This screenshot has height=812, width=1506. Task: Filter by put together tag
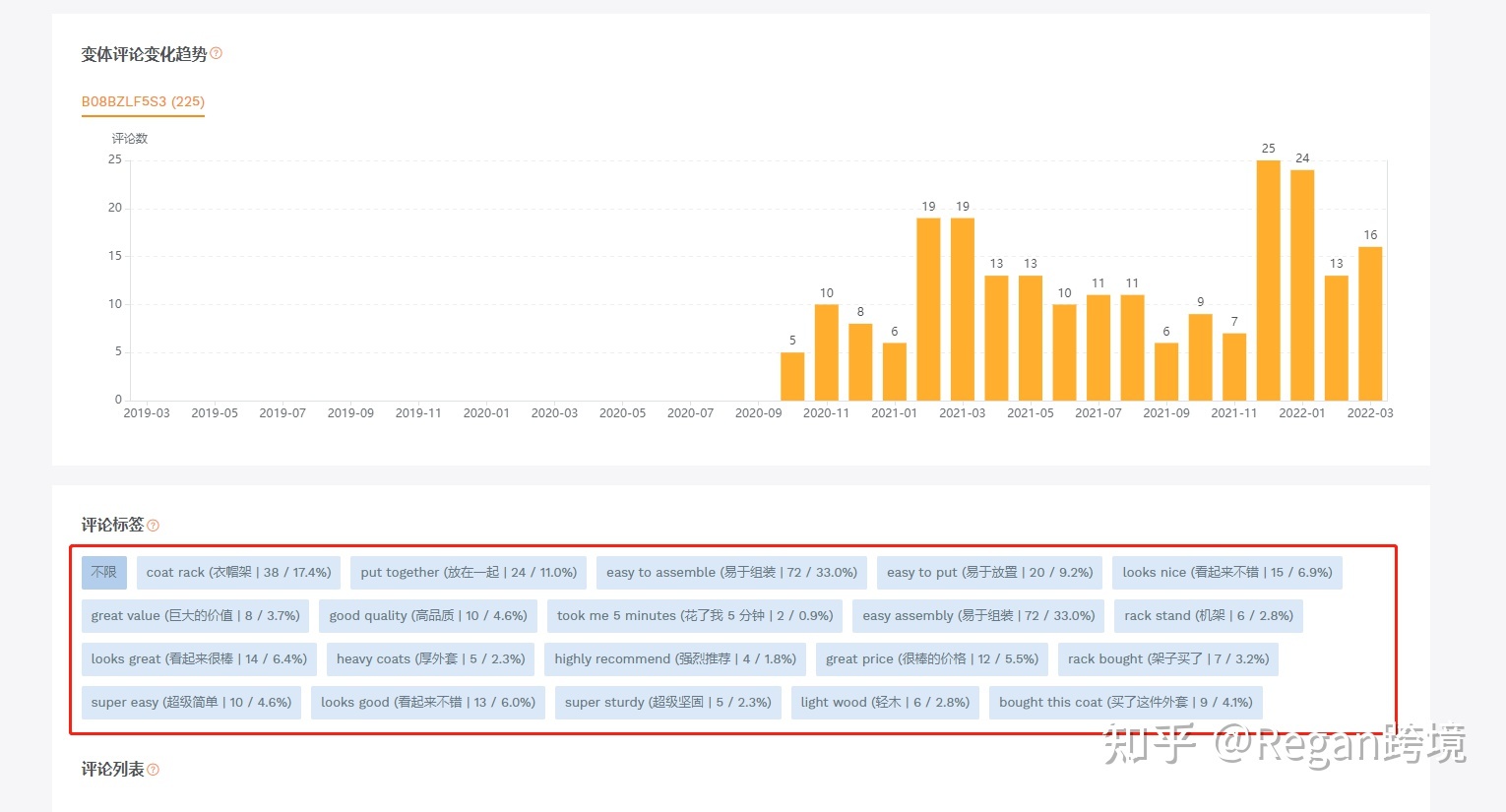[x=469, y=573]
